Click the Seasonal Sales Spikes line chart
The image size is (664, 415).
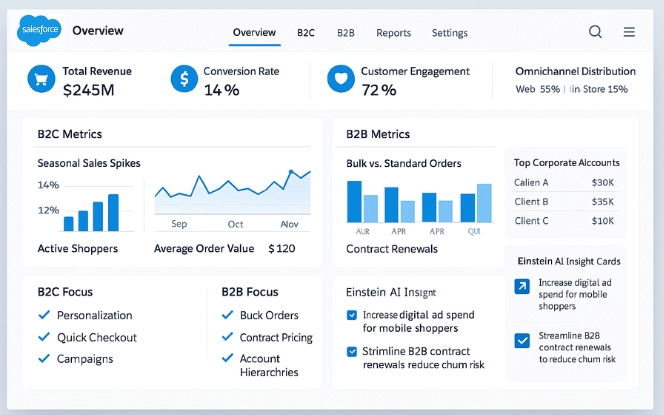pyautogui.click(x=230, y=193)
